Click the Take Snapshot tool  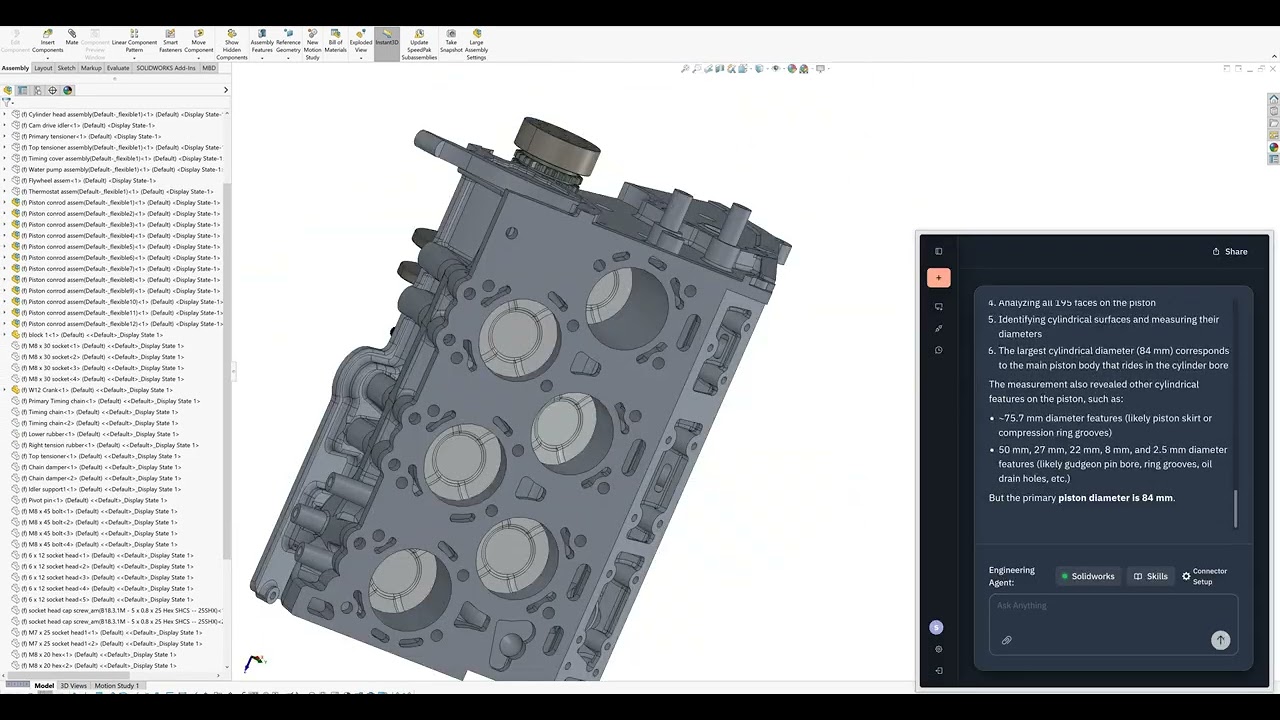451,41
